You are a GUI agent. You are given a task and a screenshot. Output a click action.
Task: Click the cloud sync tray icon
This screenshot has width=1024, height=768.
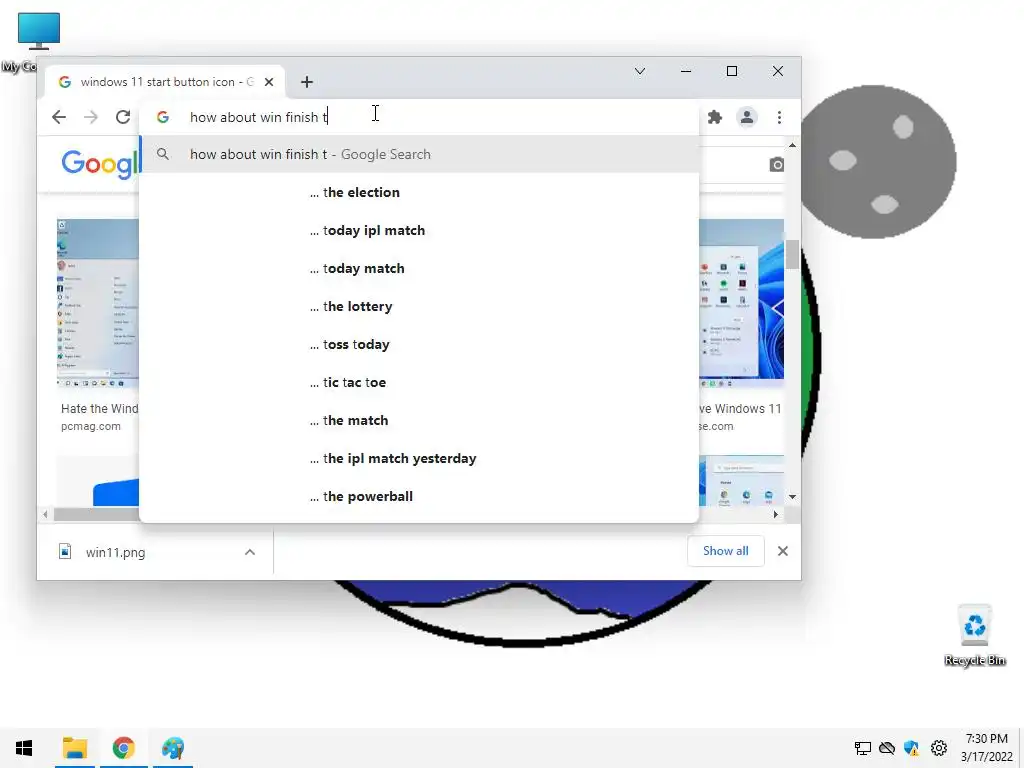887,748
